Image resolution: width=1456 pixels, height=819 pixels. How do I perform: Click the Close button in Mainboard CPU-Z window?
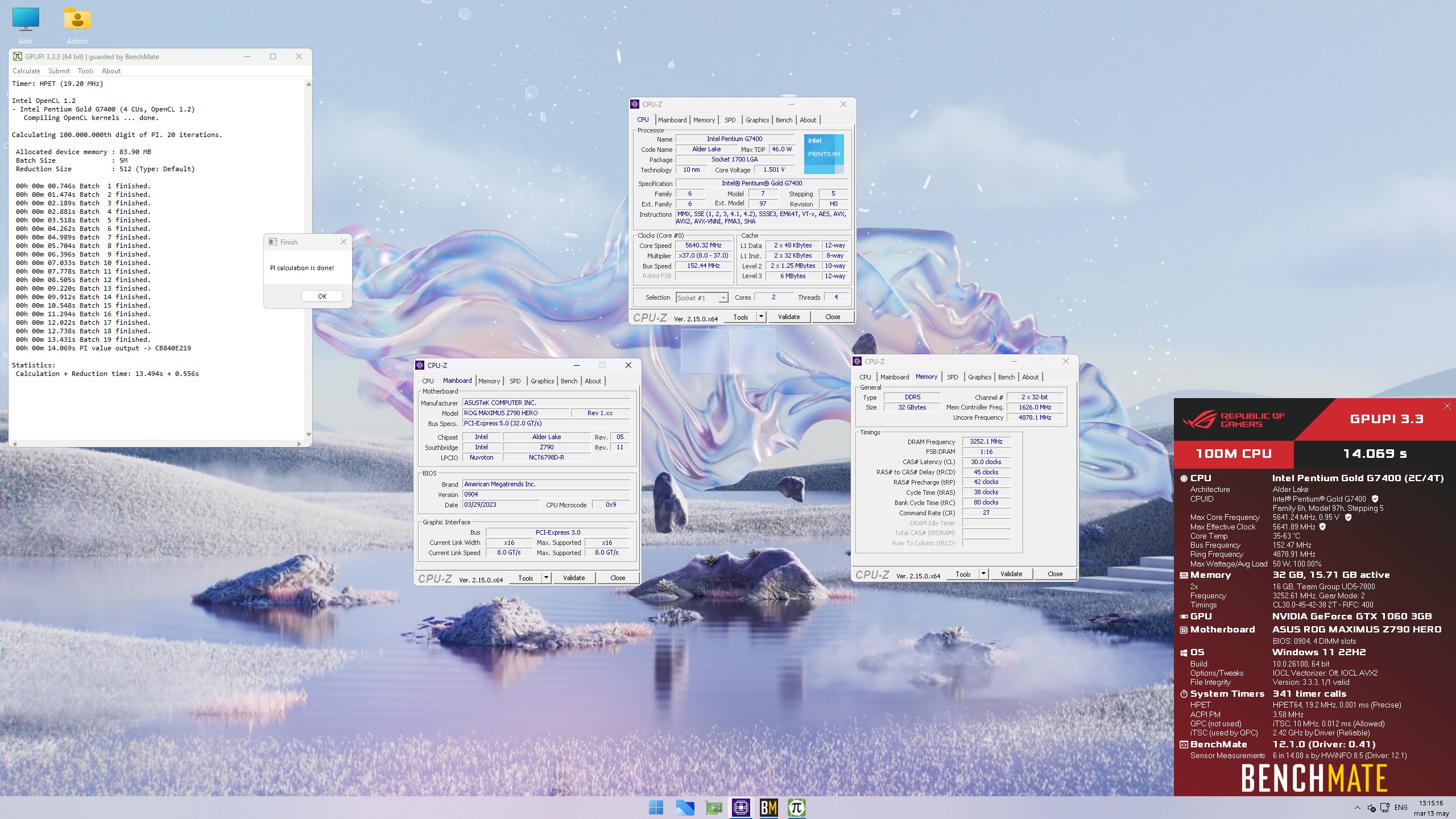[617, 578]
